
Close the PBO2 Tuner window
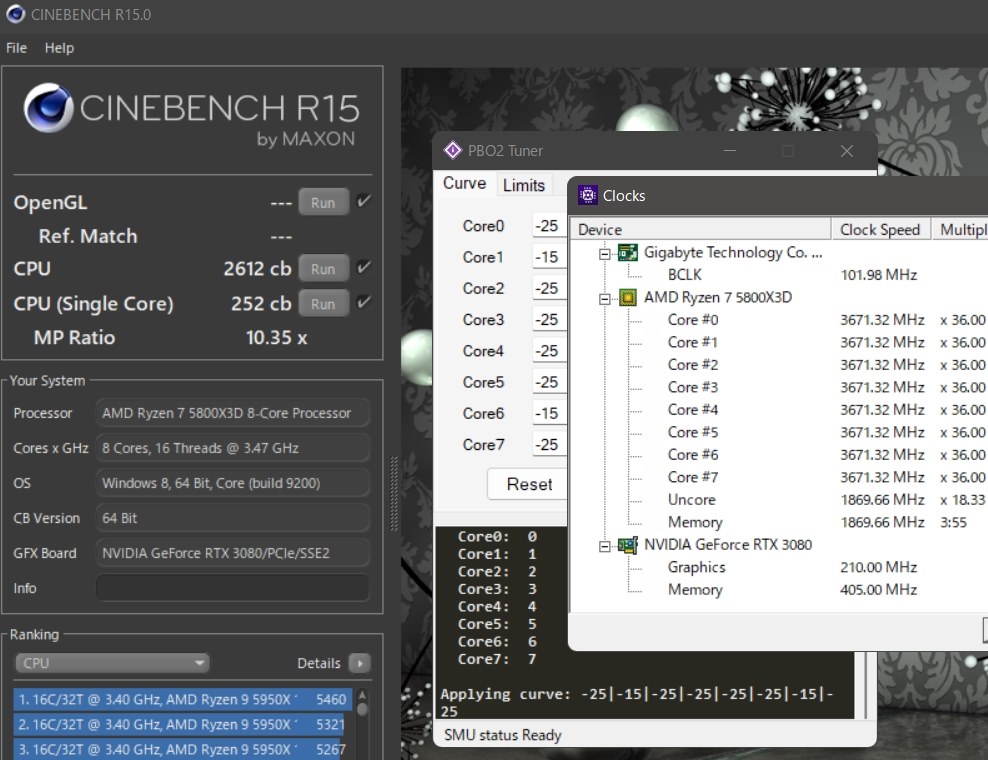847,151
